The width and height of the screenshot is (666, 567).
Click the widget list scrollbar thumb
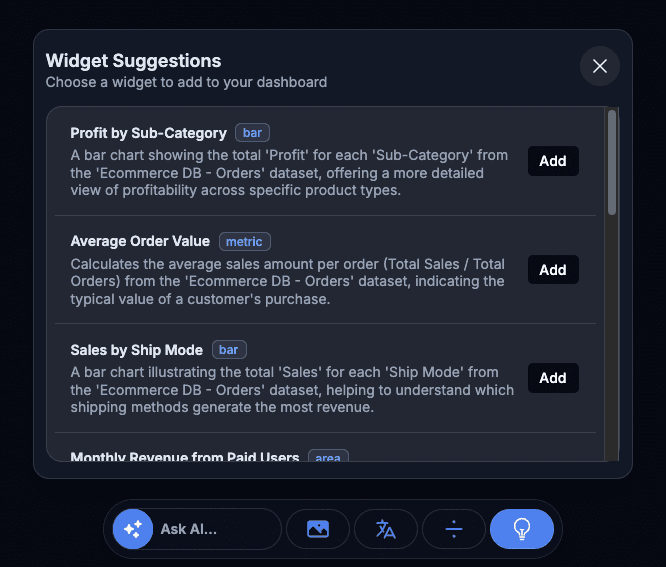click(x=612, y=160)
